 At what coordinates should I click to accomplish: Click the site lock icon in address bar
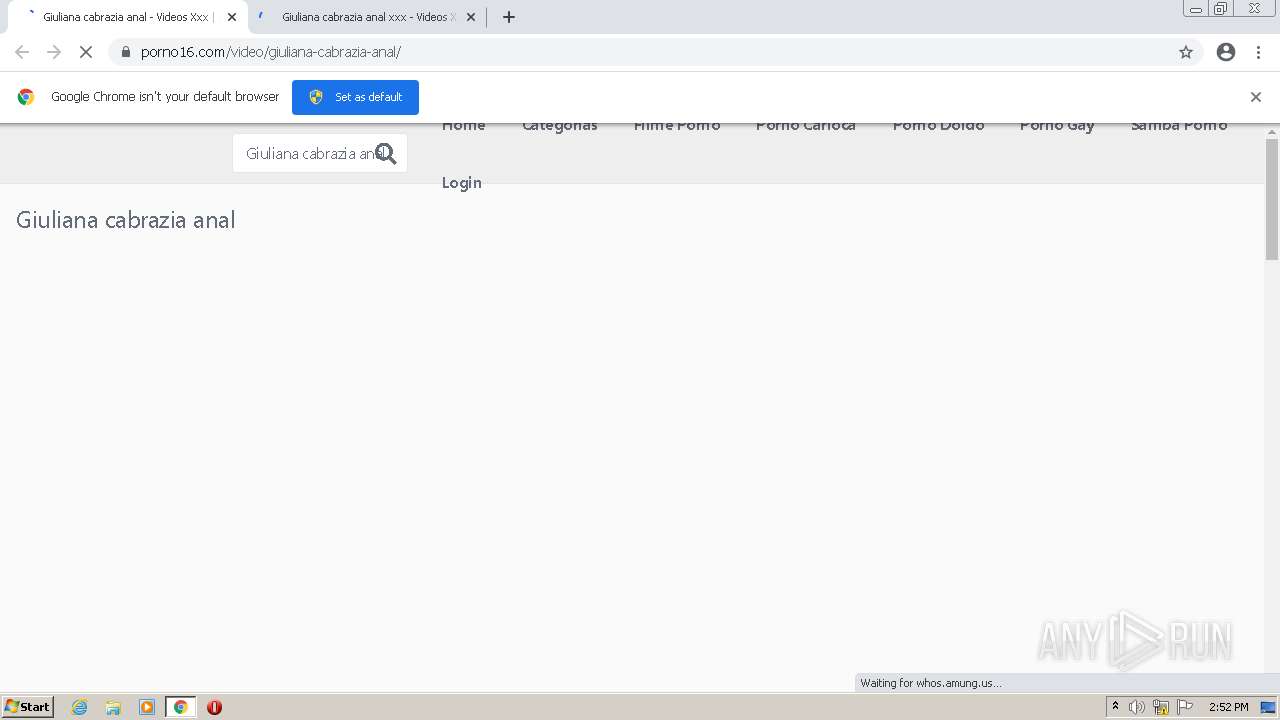pos(125,52)
